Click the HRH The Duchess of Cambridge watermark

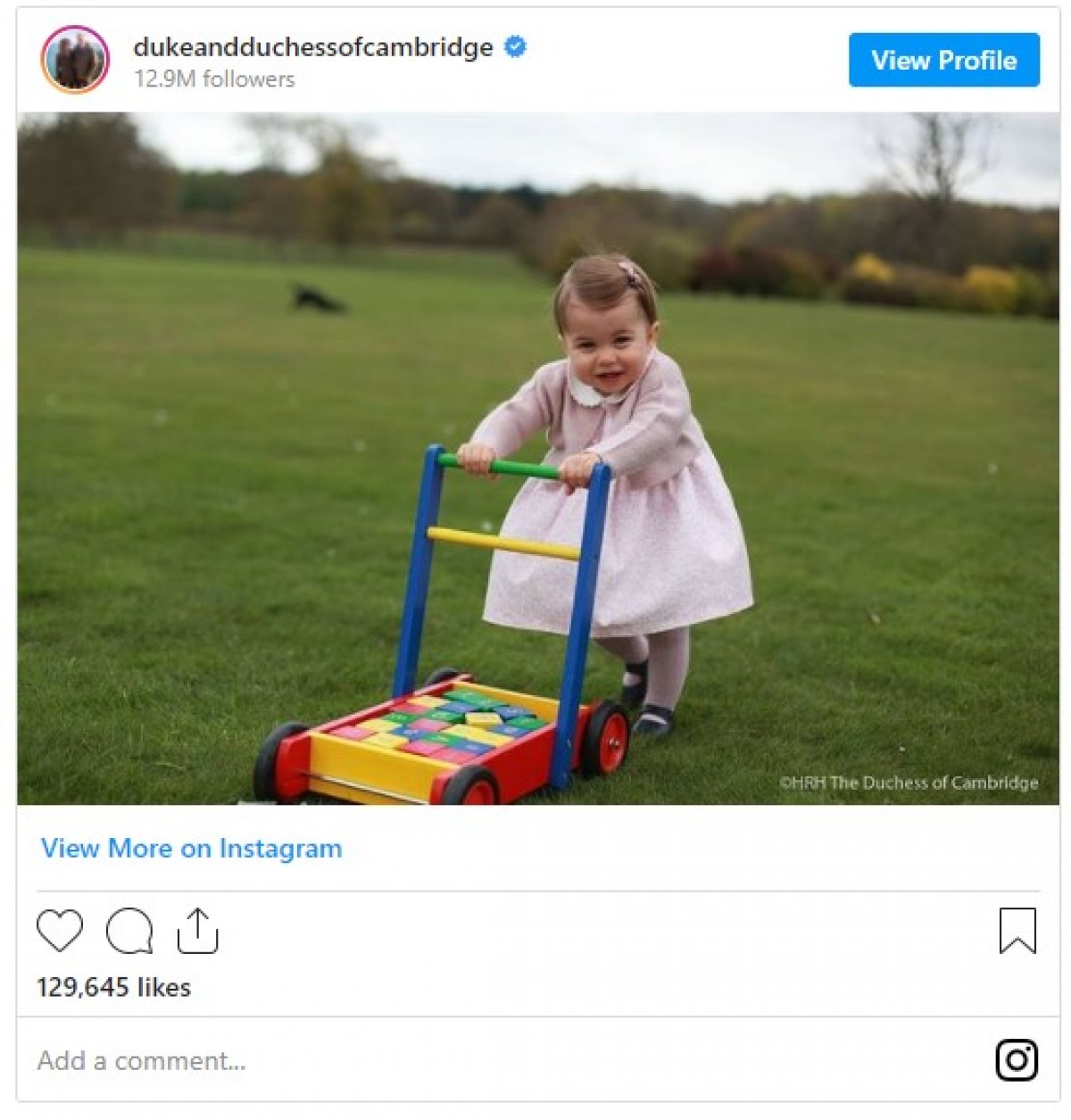pos(909,783)
